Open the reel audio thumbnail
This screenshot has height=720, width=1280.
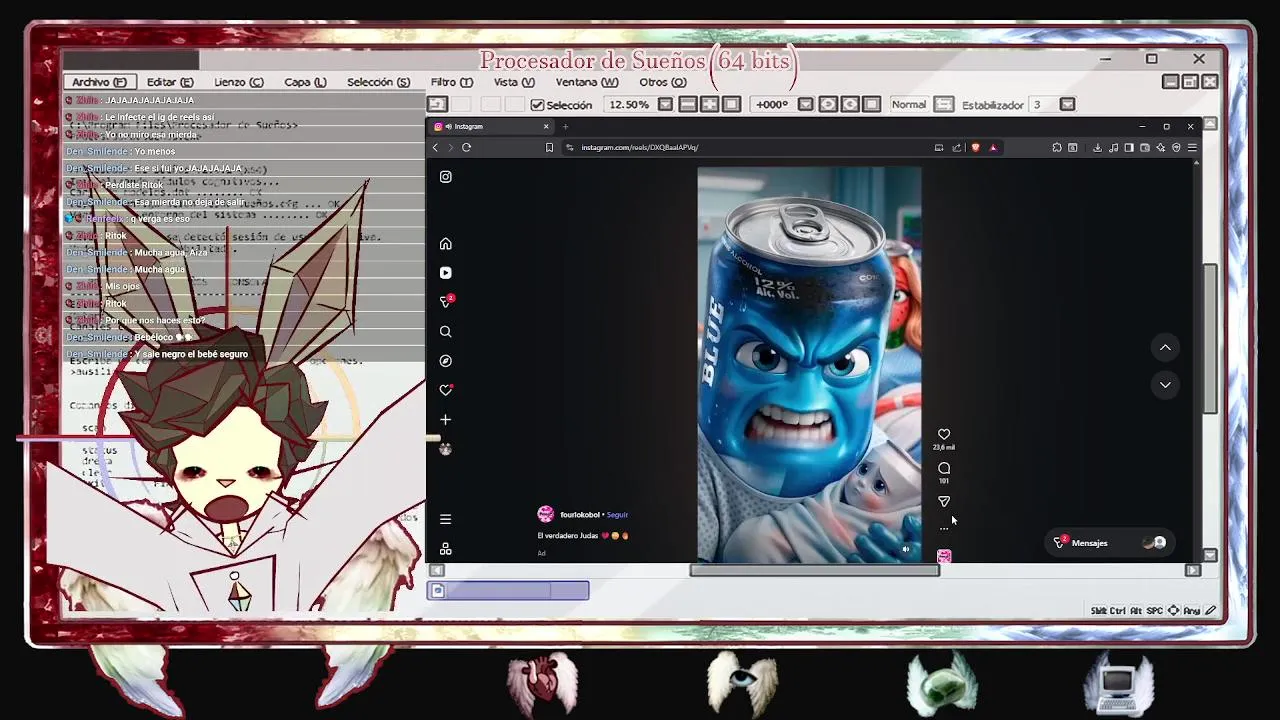(944, 556)
